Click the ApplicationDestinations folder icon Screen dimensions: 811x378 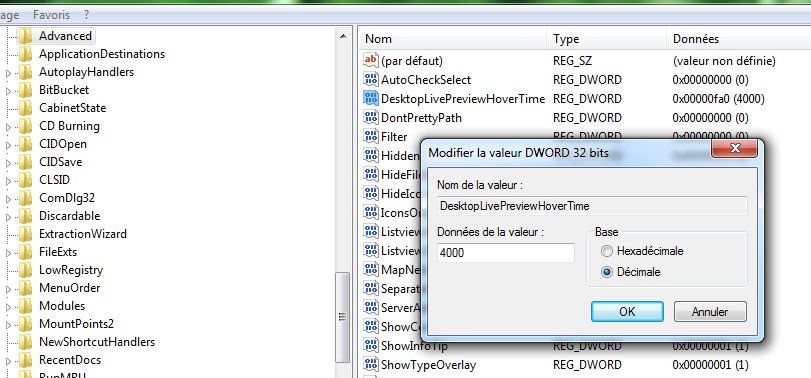point(25,54)
